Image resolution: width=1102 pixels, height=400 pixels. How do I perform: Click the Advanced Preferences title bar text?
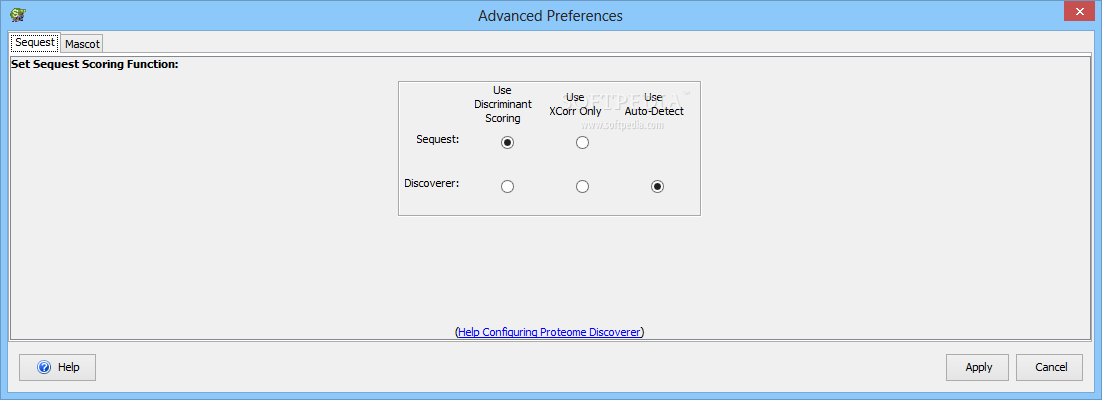point(550,15)
